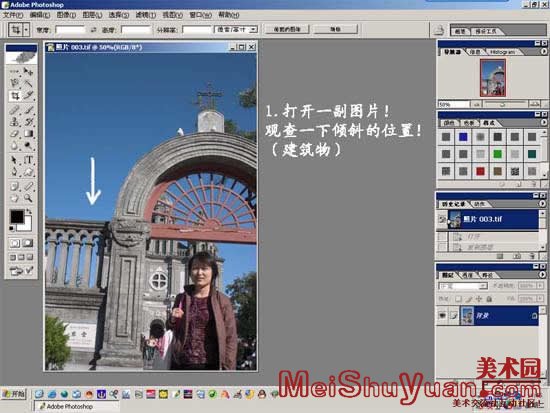Select the History Brush tool
Viewport: 550px width, 413px height.
[28, 122]
